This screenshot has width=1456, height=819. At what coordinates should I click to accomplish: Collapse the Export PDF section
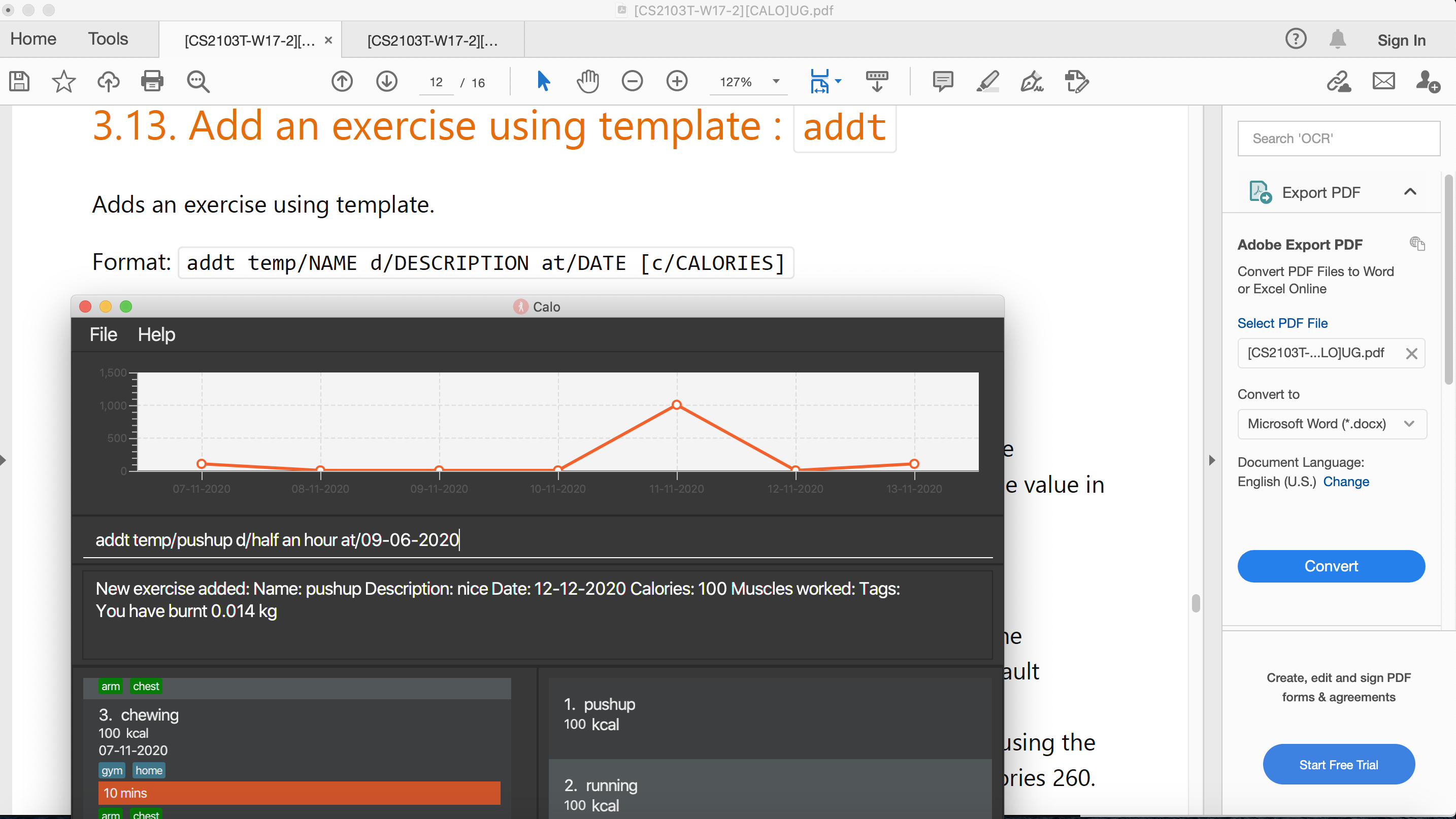(1410, 192)
